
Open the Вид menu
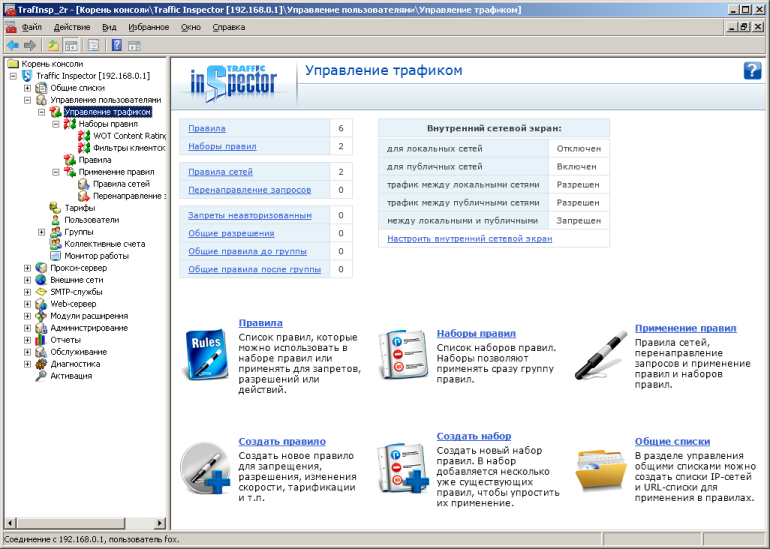[109, 27]
